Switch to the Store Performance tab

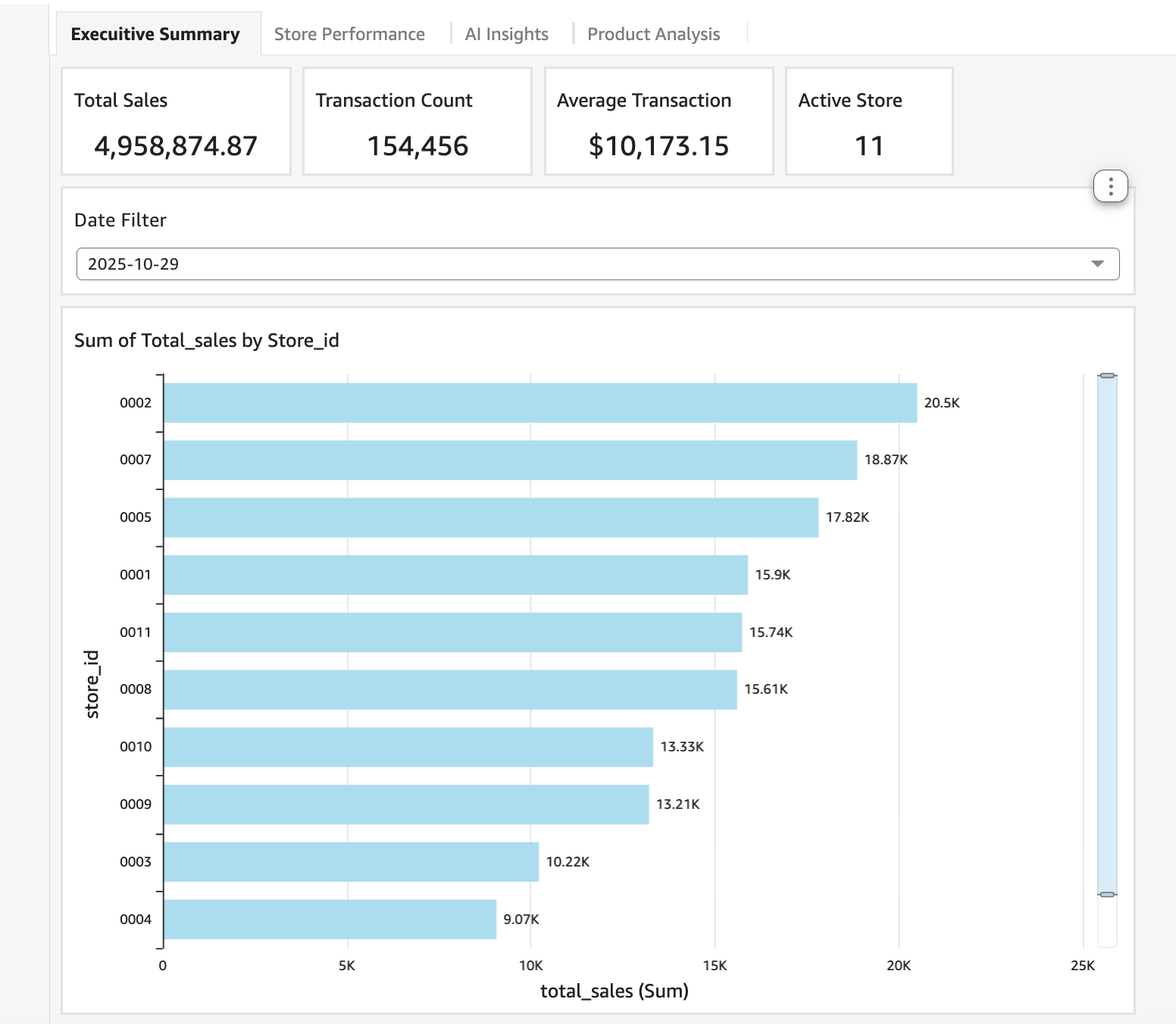pos(349,33)
